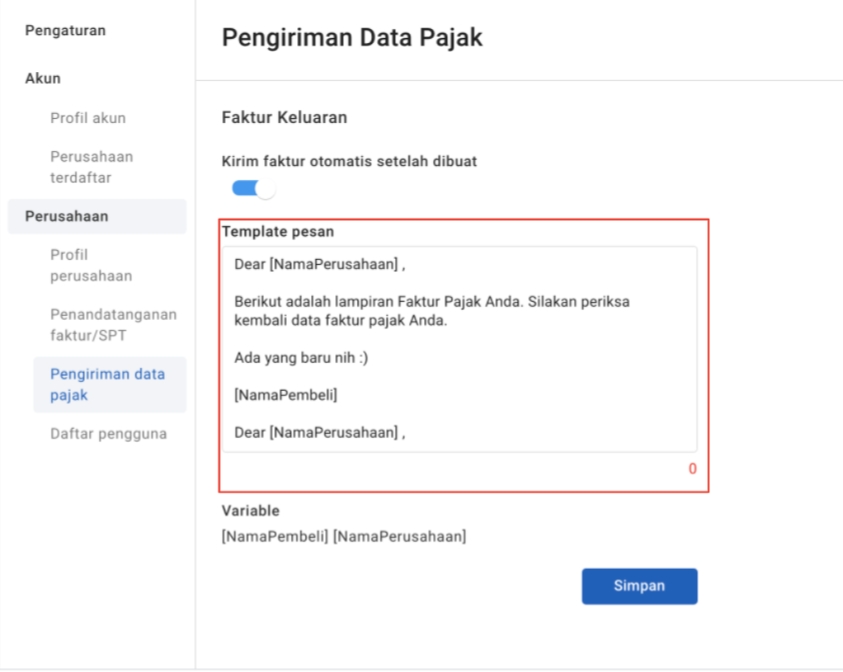This screenshot has width=843, height=672.
Task: Insert the [NamaPerusahaan] variable below Variable label
Action: click(x=399, y=537)
